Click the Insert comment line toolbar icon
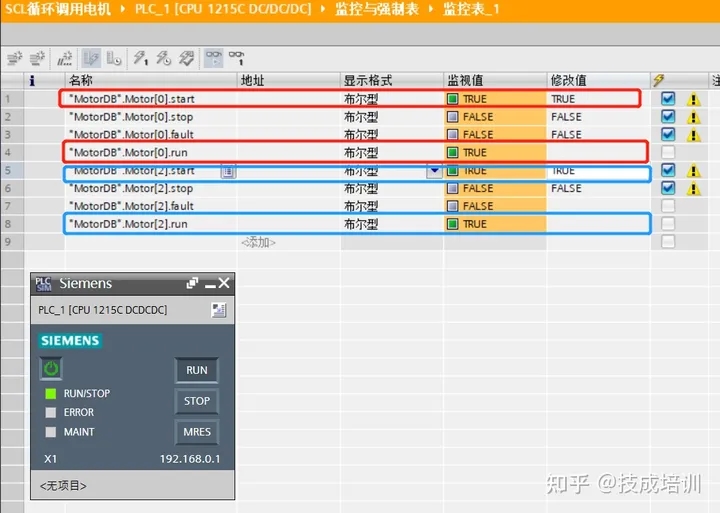 click(65, 58)
